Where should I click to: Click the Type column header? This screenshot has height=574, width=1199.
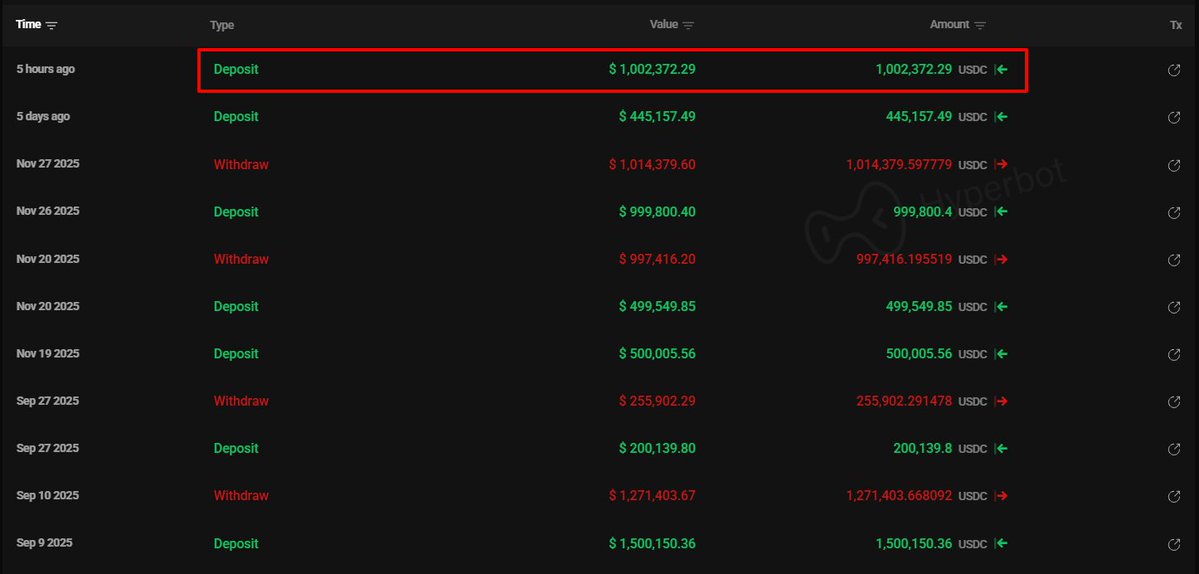[222, 25]
